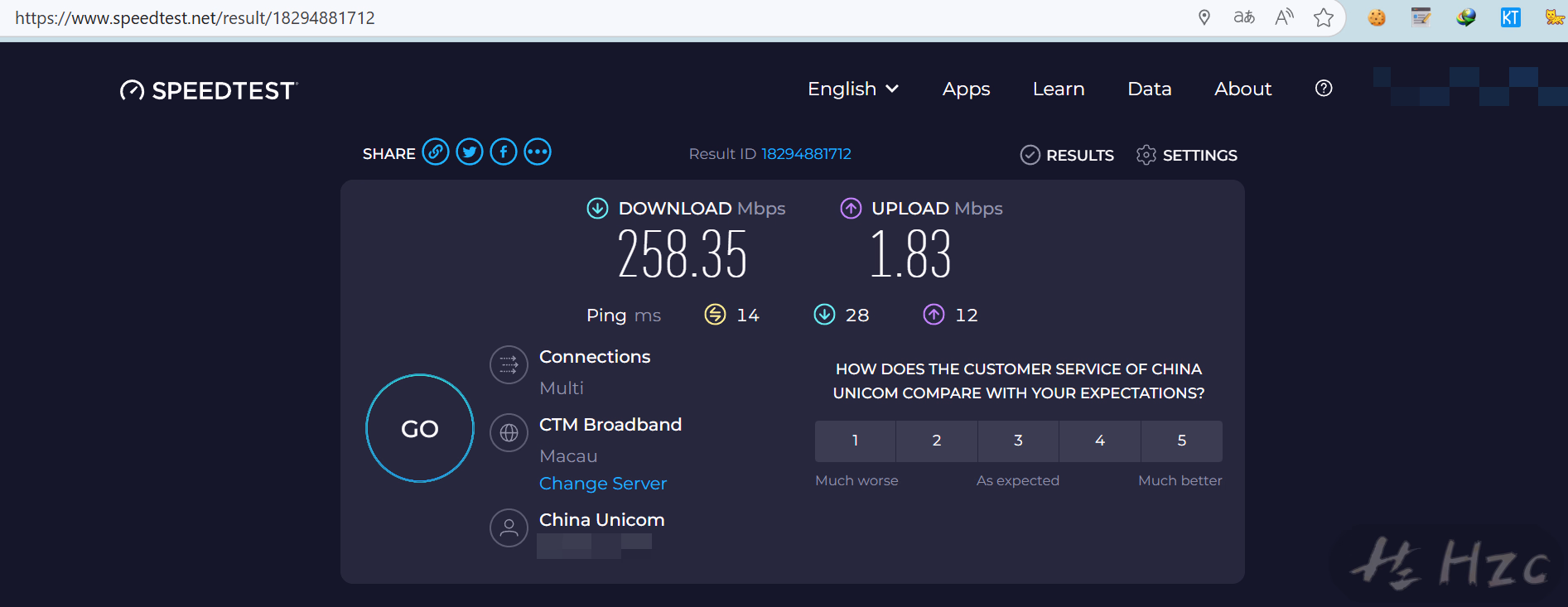Open the browser translate icon
Viewport: 1568px width, 607px height.
[x=1244, y=17]
